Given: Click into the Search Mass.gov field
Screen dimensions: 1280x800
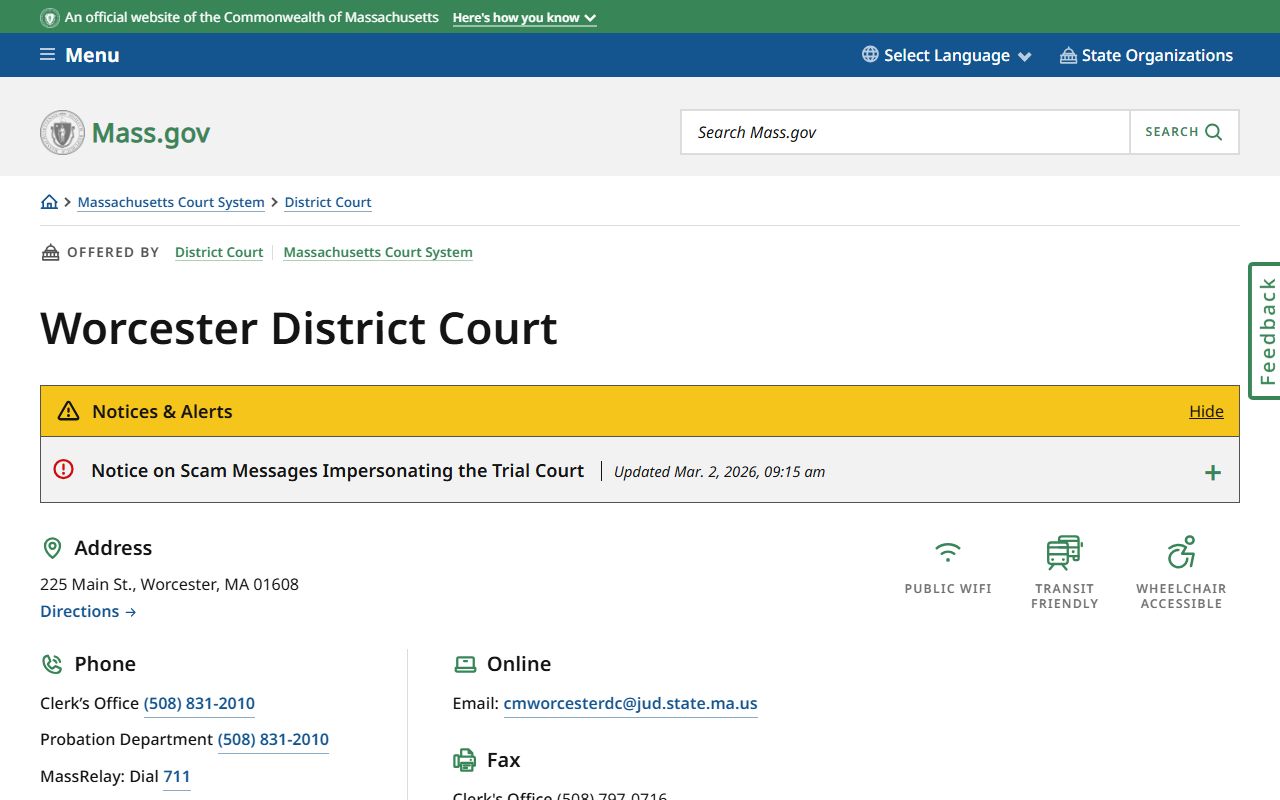Looking at the screenshot, I should (x=905, y=132).
